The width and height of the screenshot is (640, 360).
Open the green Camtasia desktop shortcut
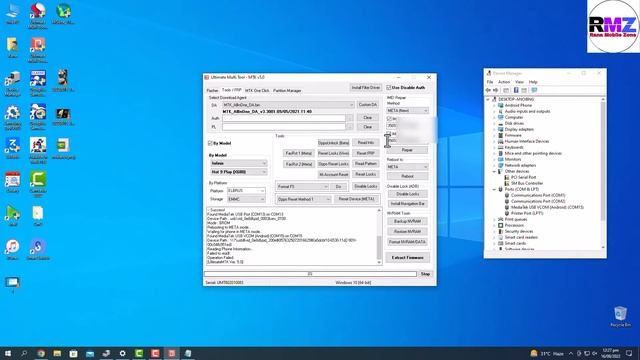point(38,182)
